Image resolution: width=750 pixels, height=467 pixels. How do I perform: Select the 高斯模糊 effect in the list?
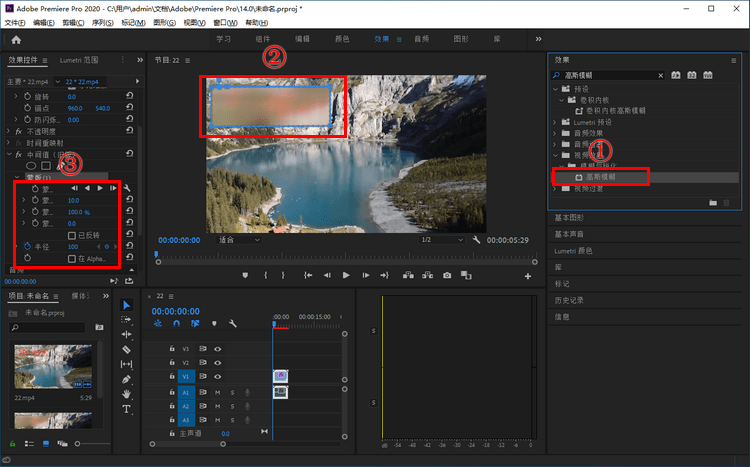pos(600,177)
